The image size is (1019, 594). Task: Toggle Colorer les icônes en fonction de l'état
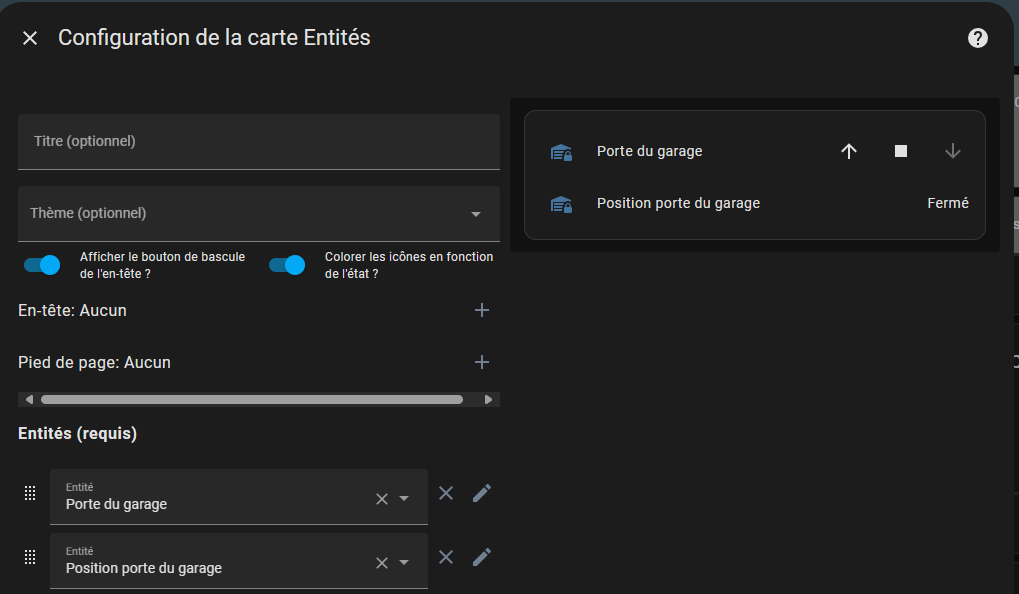pyautogui.click(x=287, y=265)
